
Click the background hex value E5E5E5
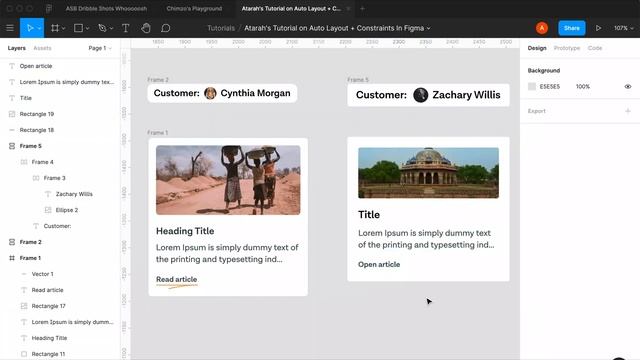[549, 87]
